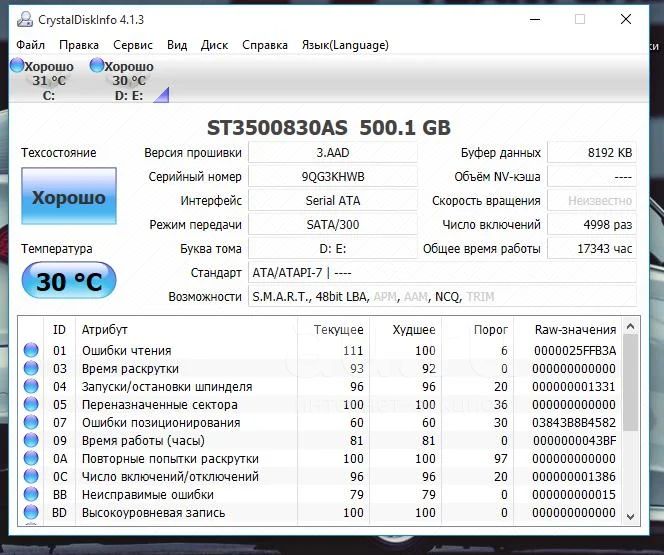The width and height of the screenshot is (664, 555).
Task: Select the Время работы (часы) row
Action: pos(320,440)
